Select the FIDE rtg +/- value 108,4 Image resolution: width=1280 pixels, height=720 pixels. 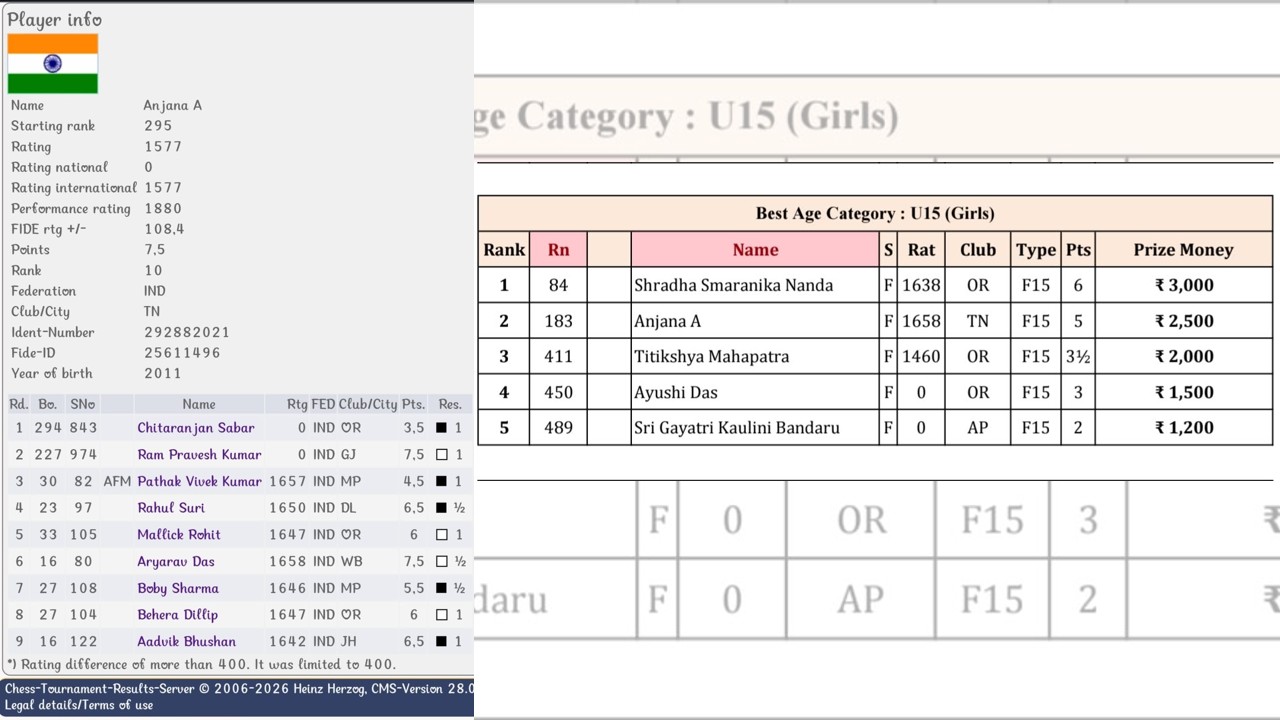(x=164, y=229)
